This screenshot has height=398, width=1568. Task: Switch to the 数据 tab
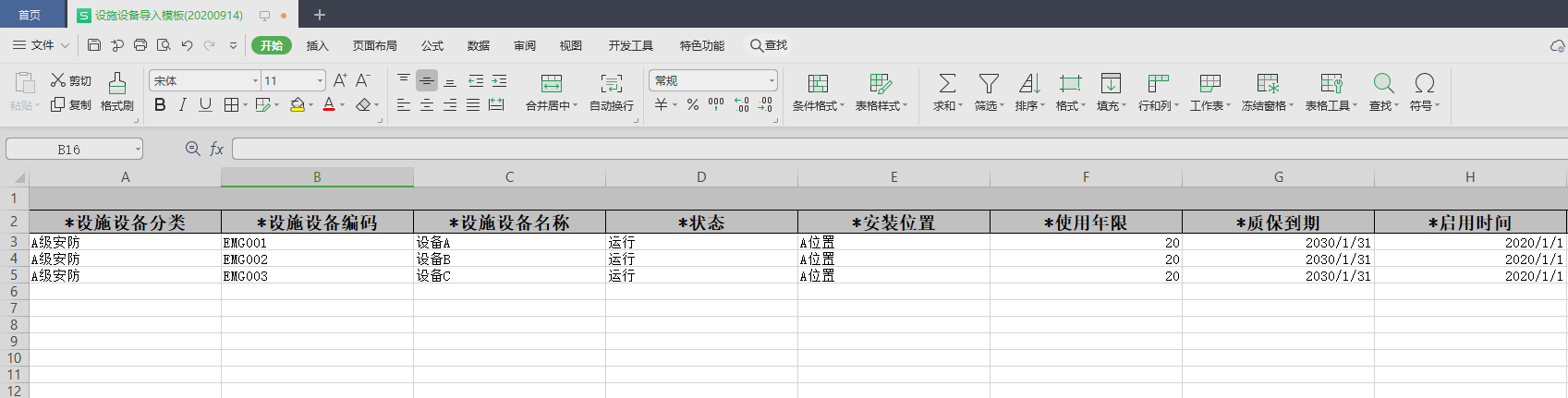point(479,45)
